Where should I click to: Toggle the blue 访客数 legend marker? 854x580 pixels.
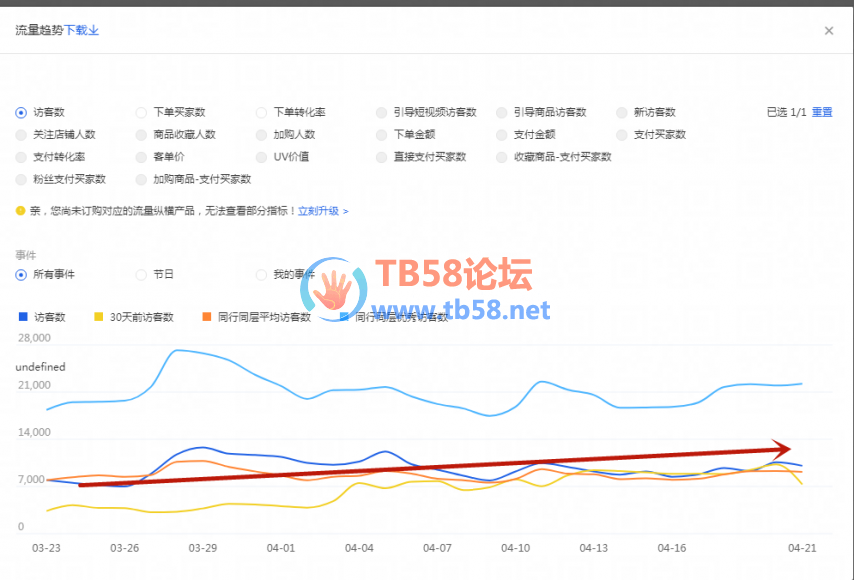point(23,317)
